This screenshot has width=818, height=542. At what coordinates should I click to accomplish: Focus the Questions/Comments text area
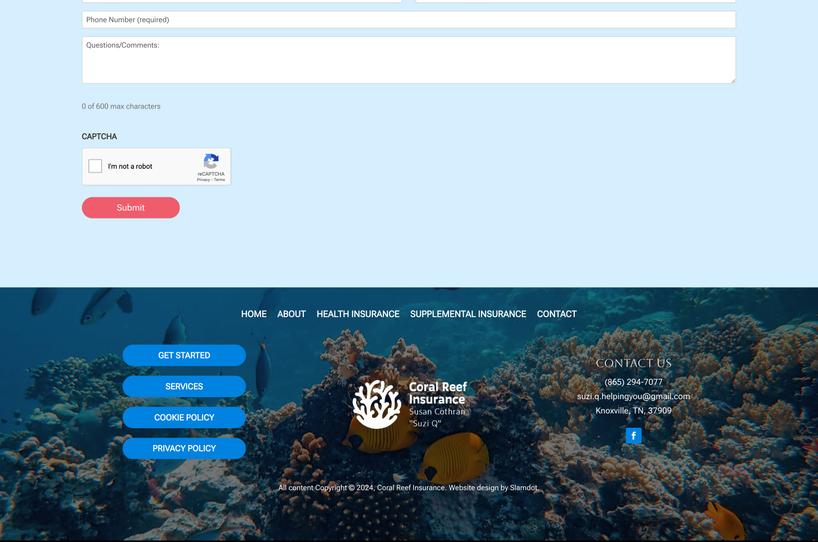(x=408, y=60)
